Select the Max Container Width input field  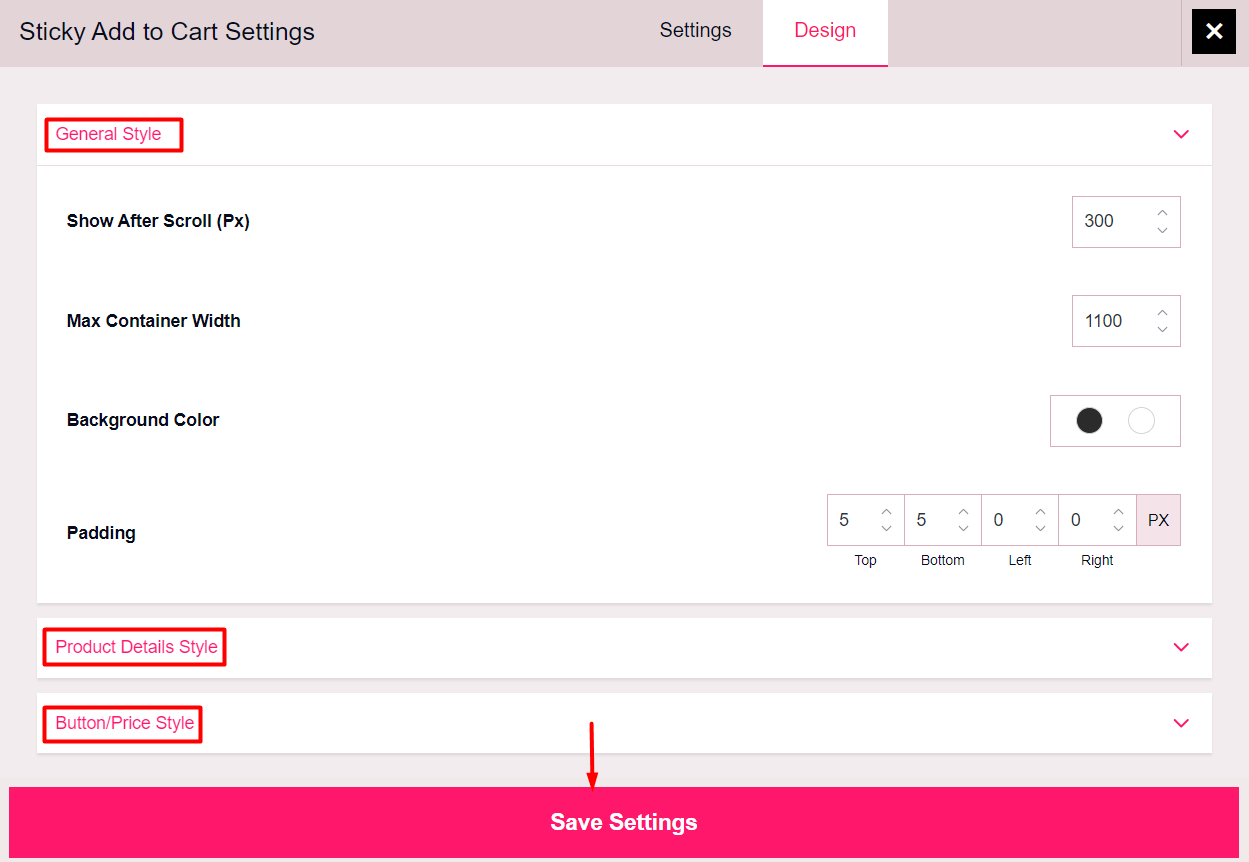pos(1110,320)
